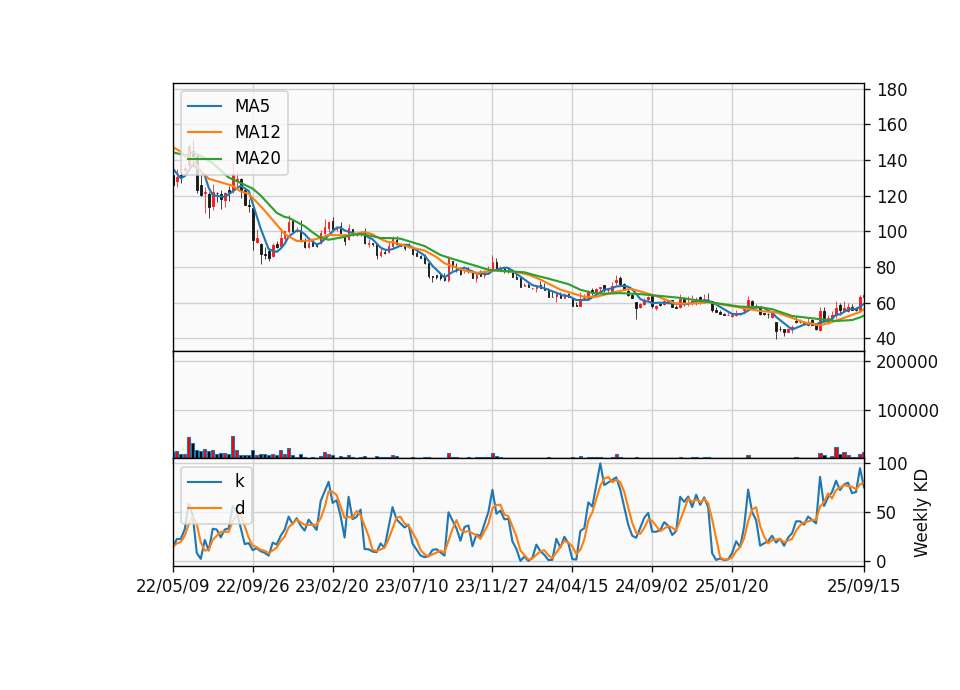This screenshot has width=960, height=690.
Task: Click the k legend label
Action: point(240,481)
